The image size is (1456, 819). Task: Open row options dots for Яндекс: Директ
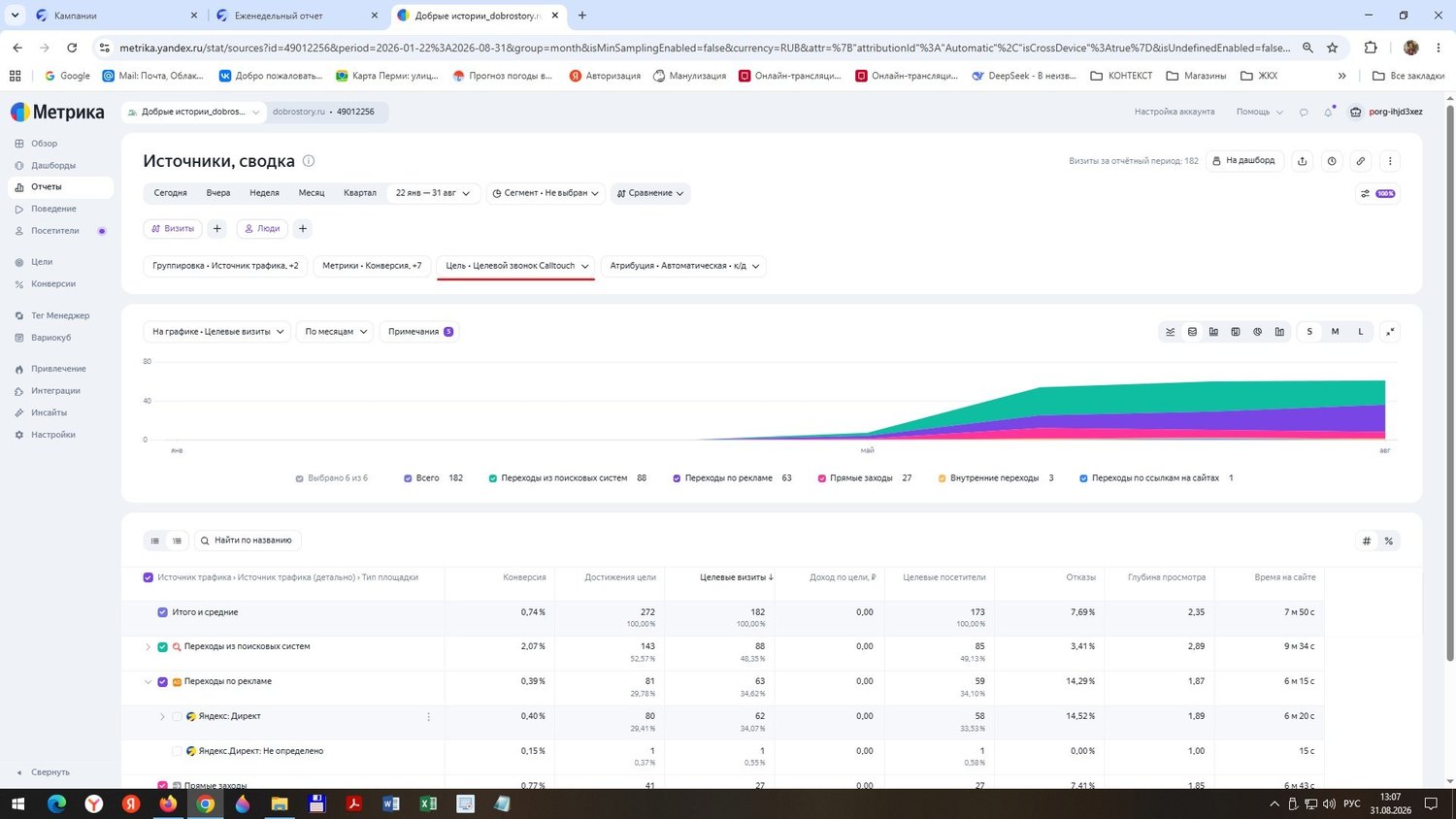pyautogui.click(x=428, y=717)
